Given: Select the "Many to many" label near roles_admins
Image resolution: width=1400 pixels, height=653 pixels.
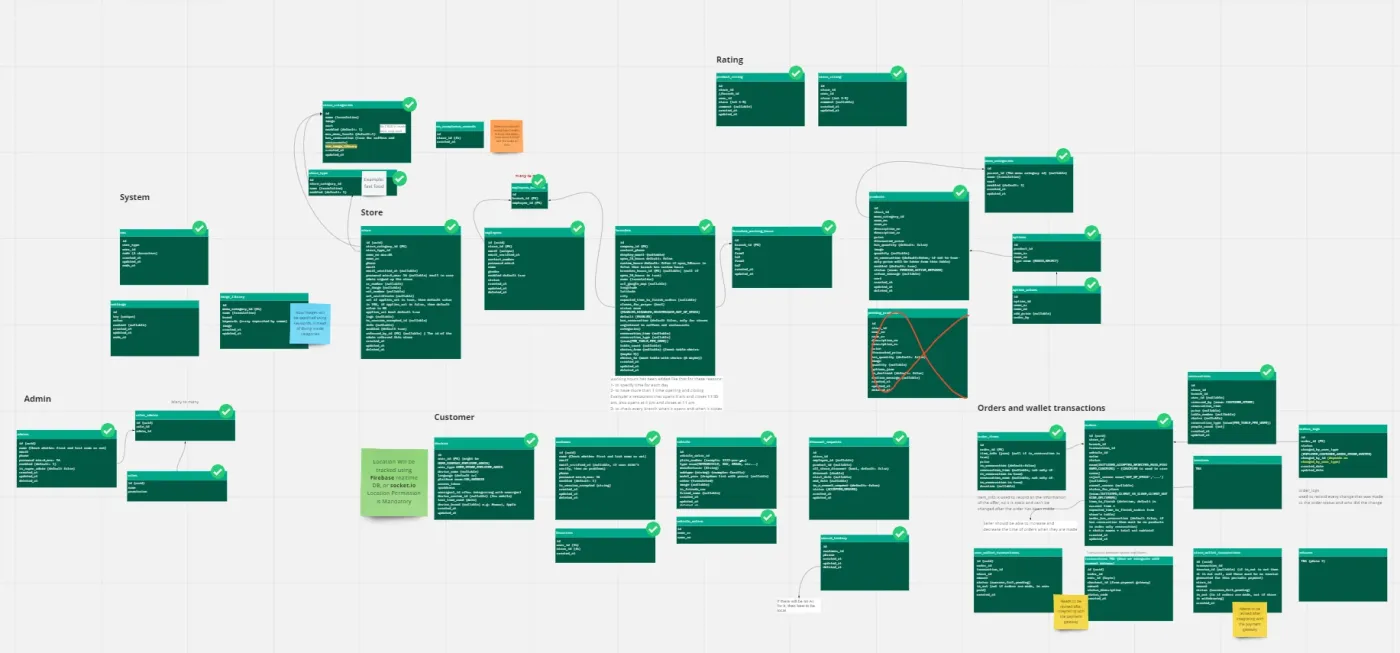Looking at the screenshot, I should pyautogui.click(x=185, y=402).
